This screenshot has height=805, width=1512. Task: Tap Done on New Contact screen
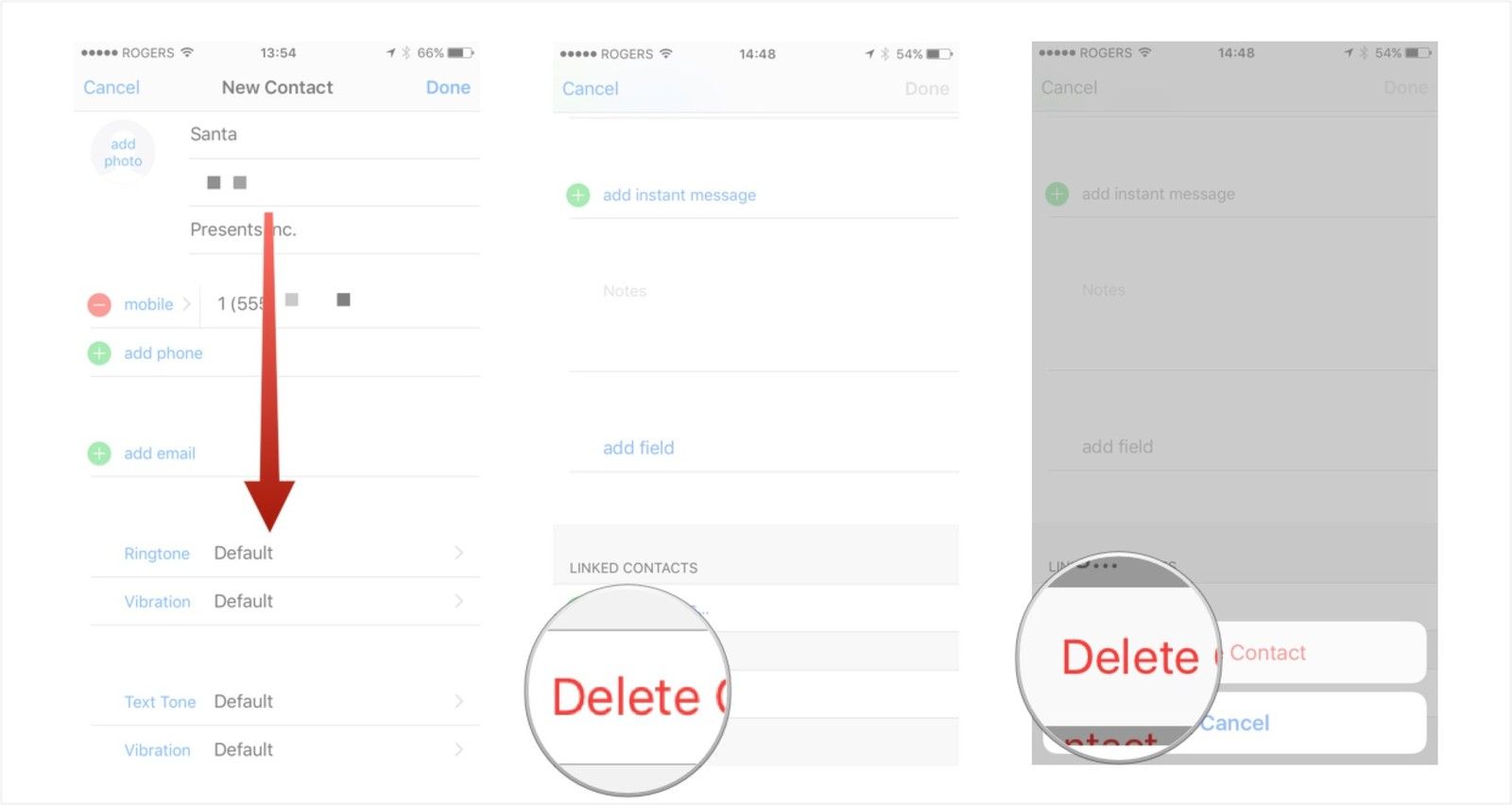pyautogui.click(x=448, y=88)
